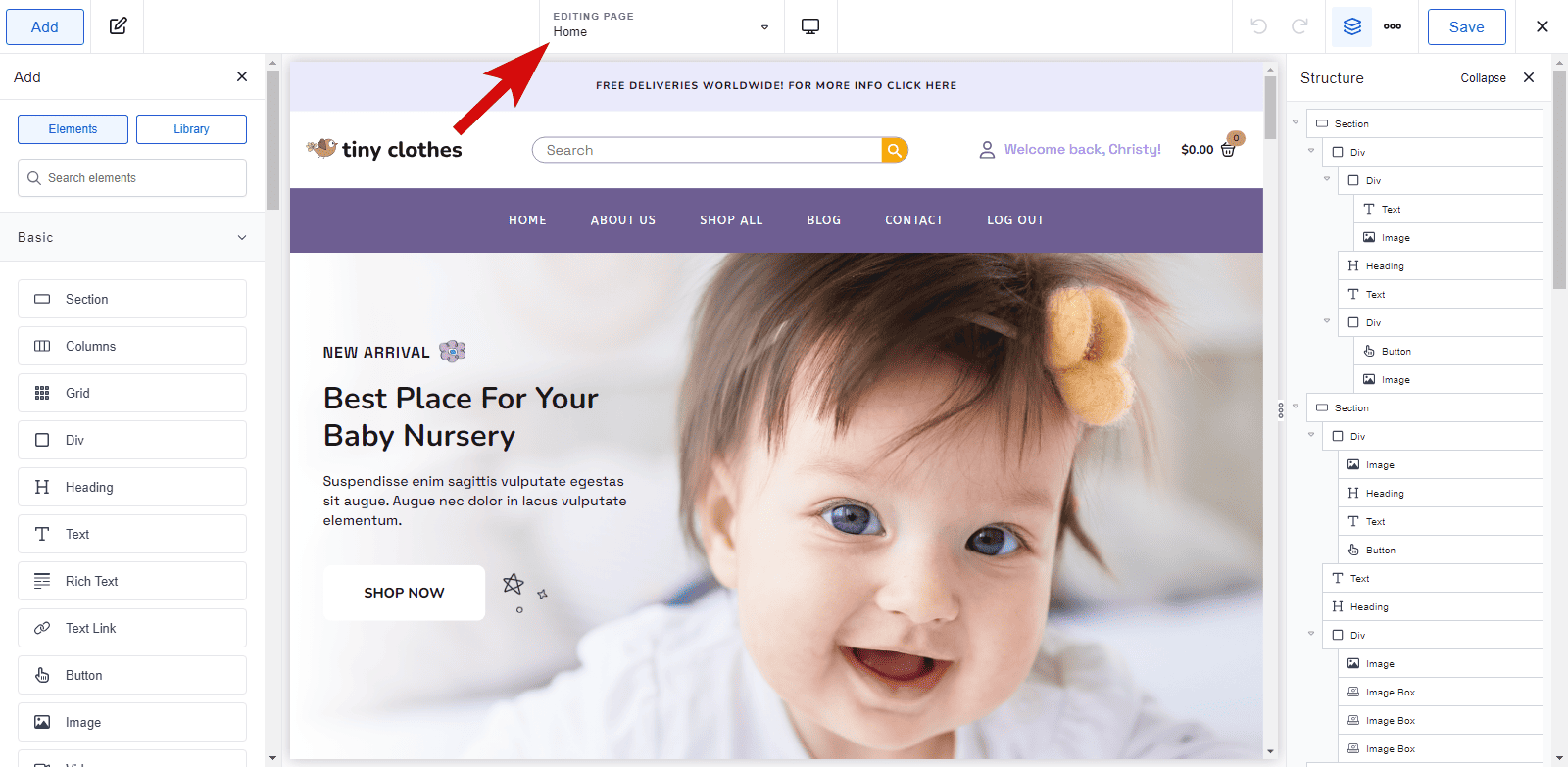This screenshot has width=1568, height=767.
Task: Close the Add panel
Action: point(242,76)
